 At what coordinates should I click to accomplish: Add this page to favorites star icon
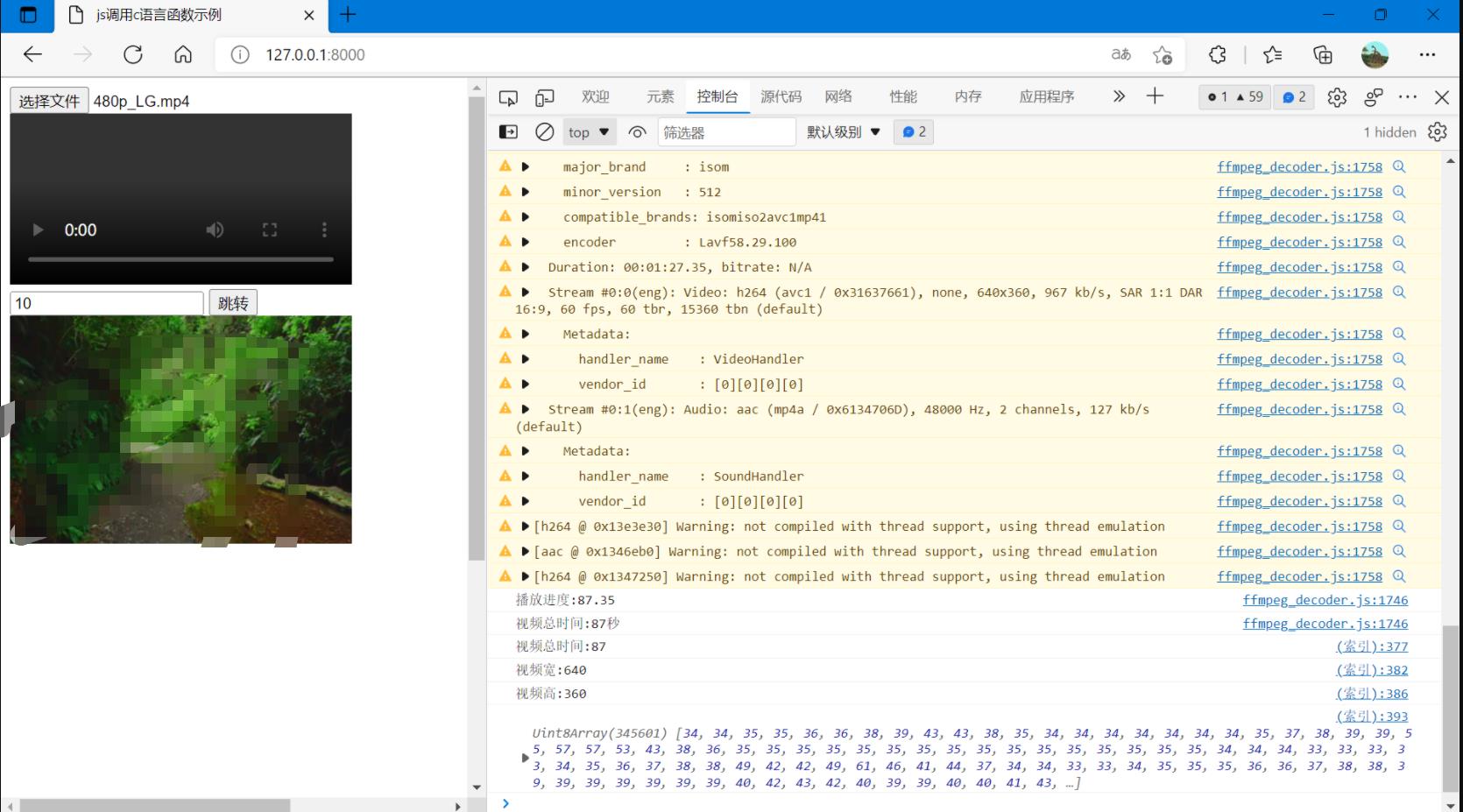tap(1163, 54)
